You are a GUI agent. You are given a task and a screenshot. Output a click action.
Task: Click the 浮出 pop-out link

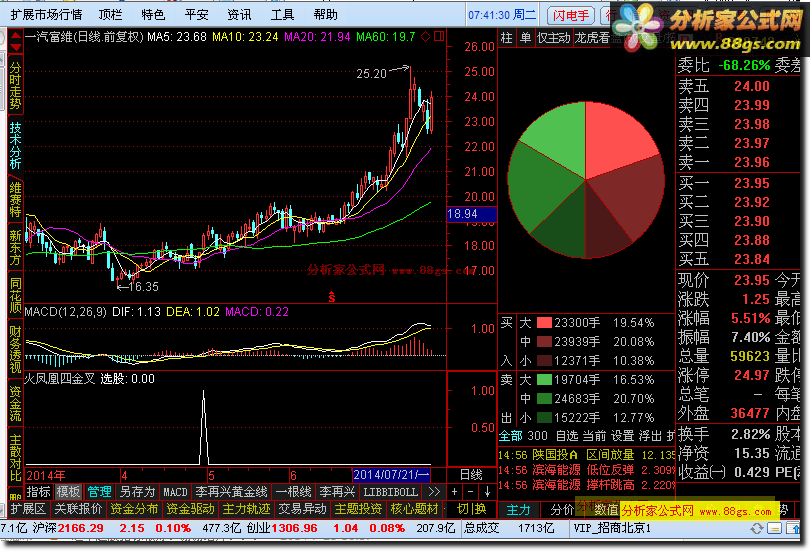point(650,436)
